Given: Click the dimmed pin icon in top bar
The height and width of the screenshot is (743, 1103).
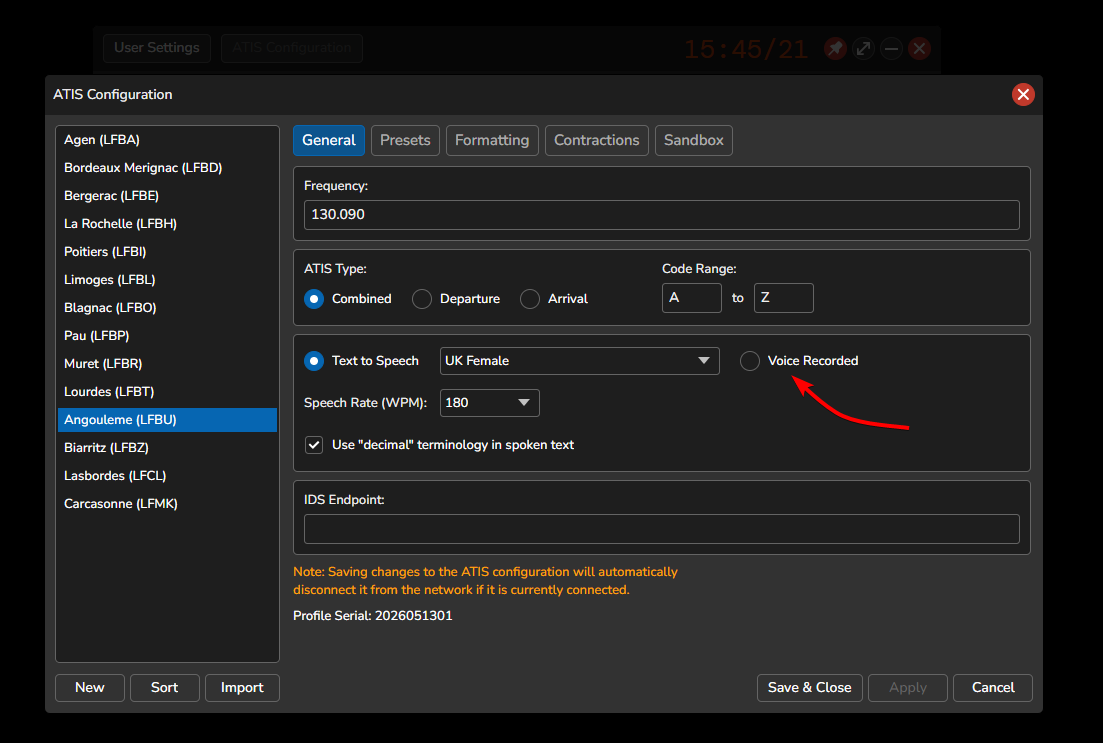Looking at the screenshot, I should coord(835,49).
